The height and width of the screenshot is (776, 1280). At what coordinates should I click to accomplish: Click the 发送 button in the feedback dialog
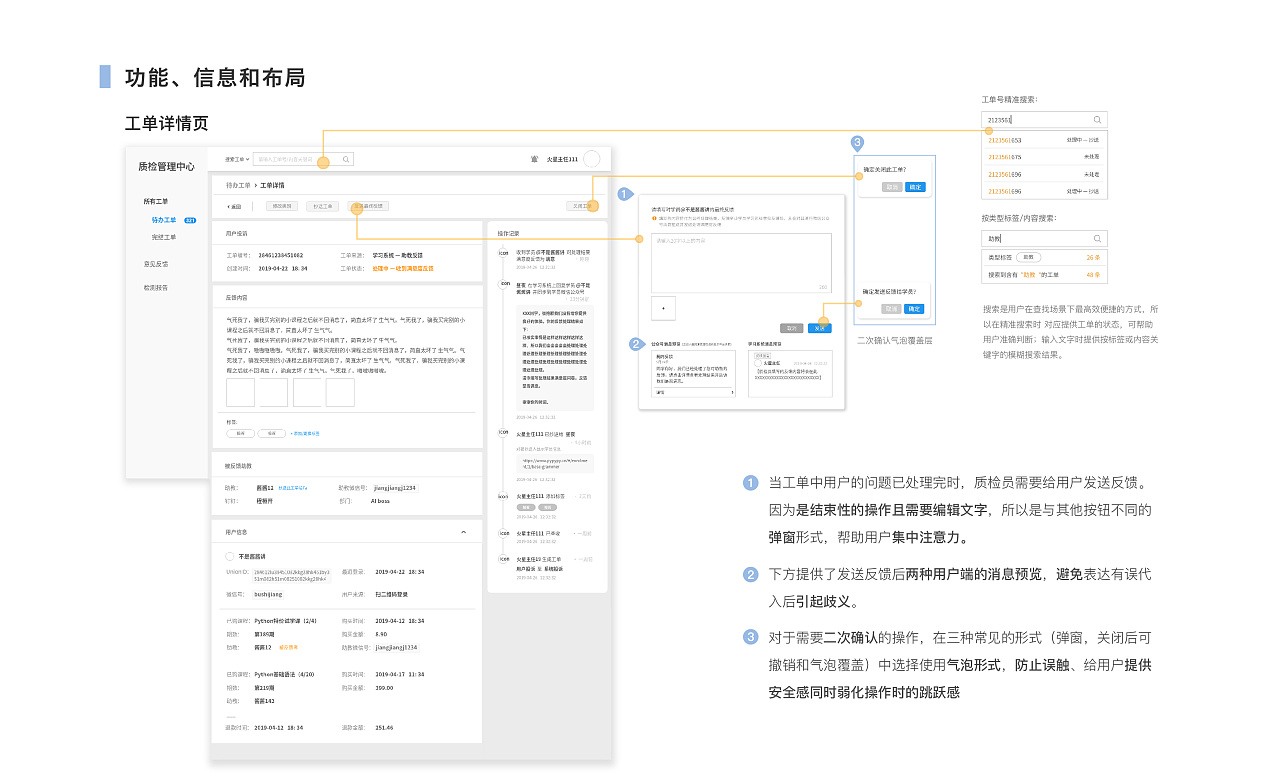820,328
